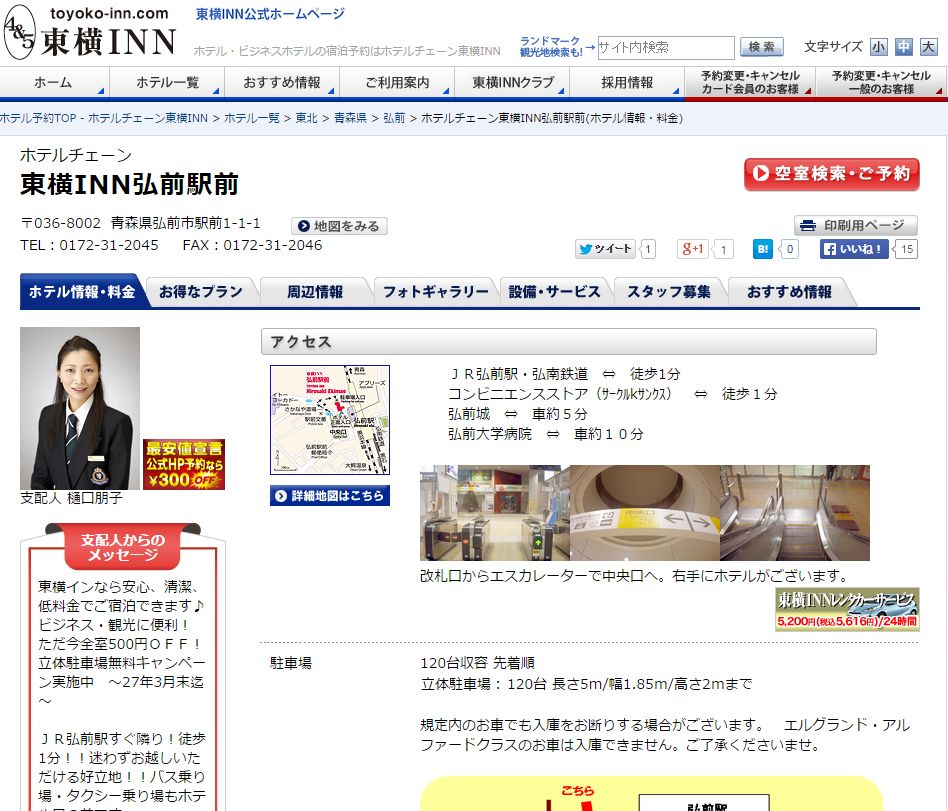Screen dimensions: 948x811
Task: Click 空室検索・ご予約 red button
Action: [831, 174]
